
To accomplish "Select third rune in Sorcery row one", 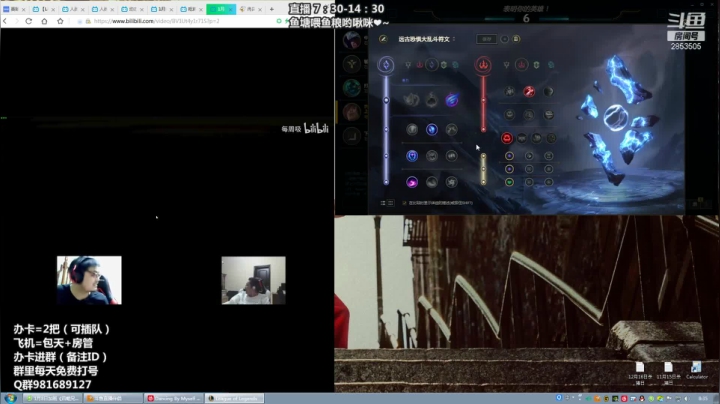I will pos(452,129).
